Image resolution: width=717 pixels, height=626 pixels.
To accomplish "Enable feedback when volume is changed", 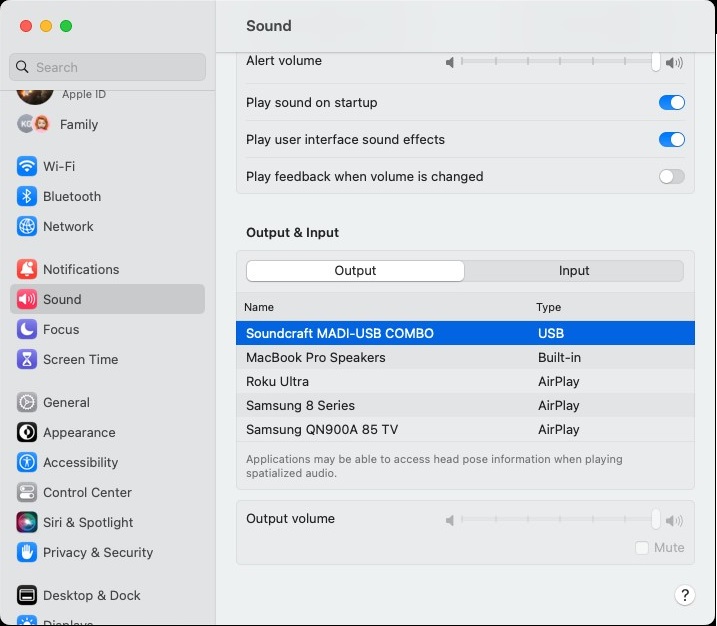I will point(671,177).
